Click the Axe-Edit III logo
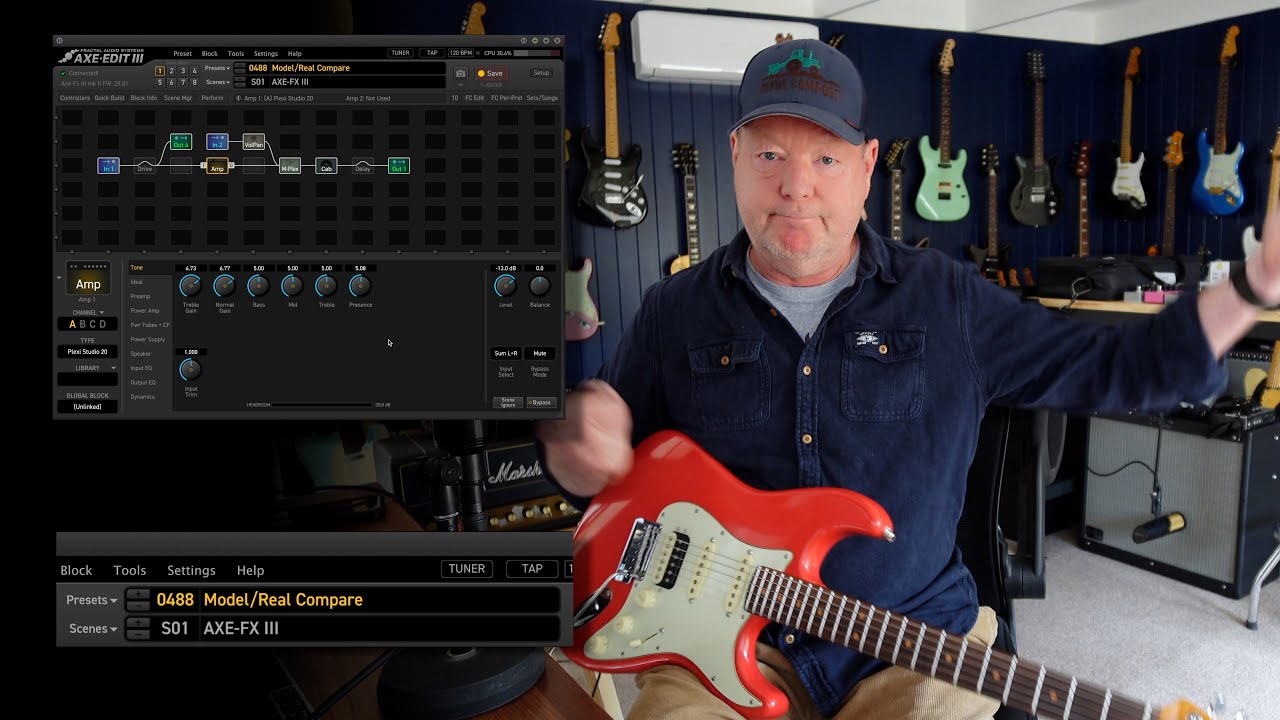1280x720 pixels. pyautogui.click(x=101, y=56)
